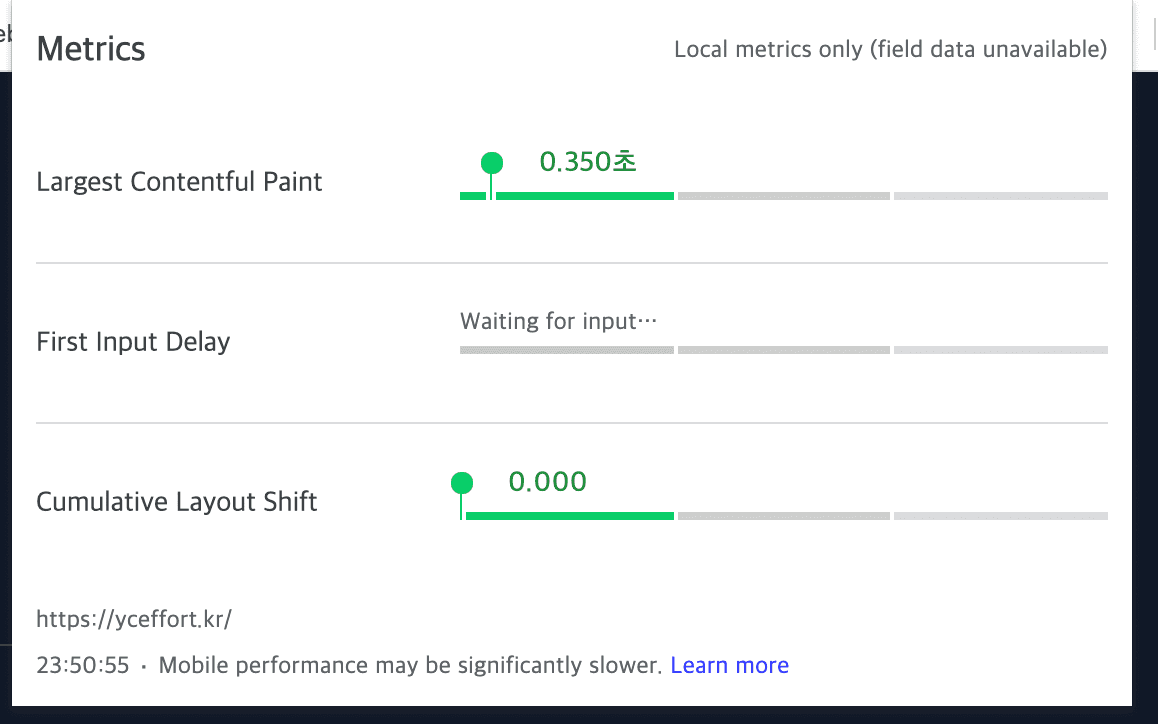This screenshot has height=724, width=1158.
Task: Click the 0.350초 LCP value
Action: pyautogui.click(x=588, y=162)
